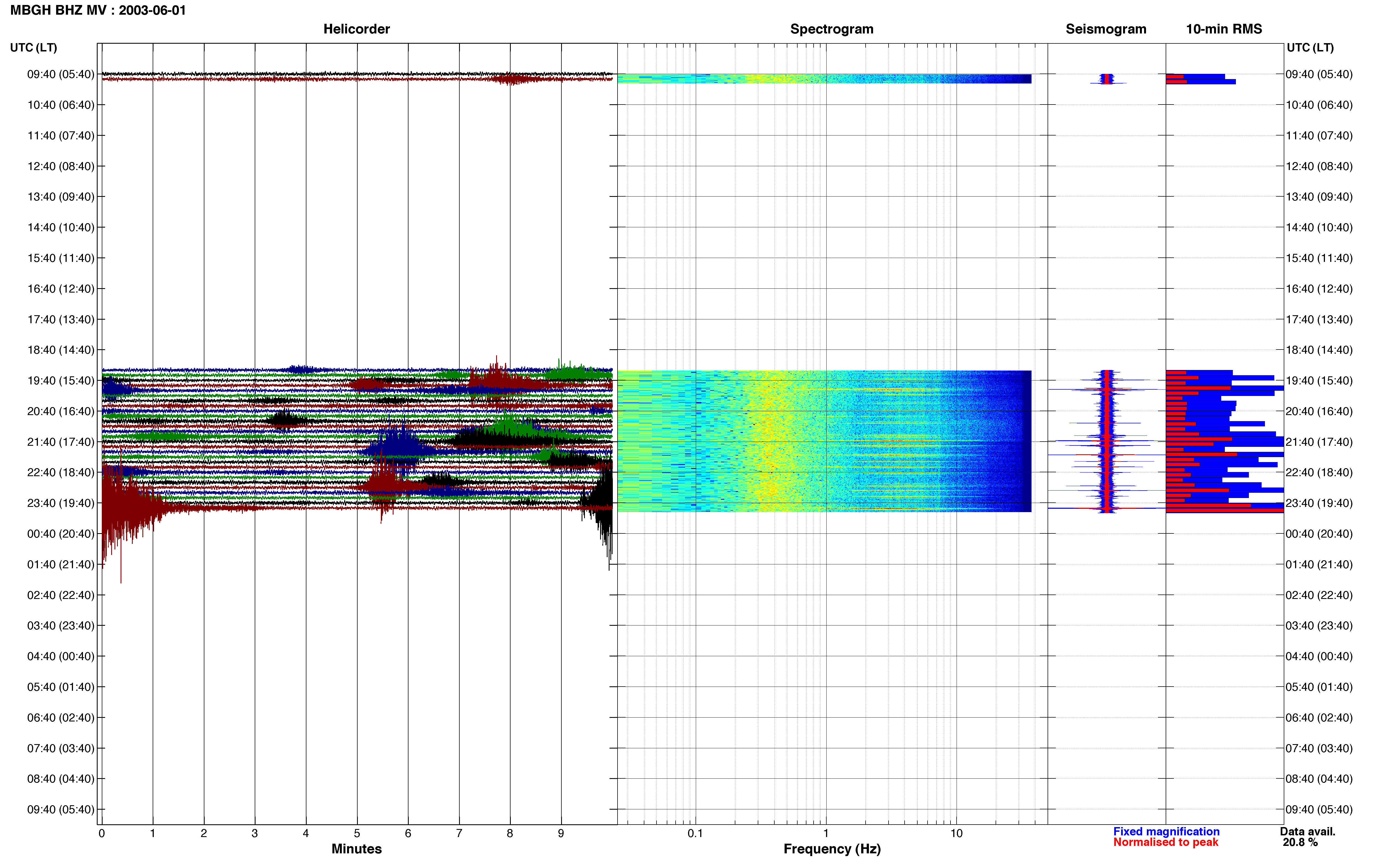Click the 'Helicorder' panel heading
This screenshot has height=868, width=1388.
pos(356,29)
